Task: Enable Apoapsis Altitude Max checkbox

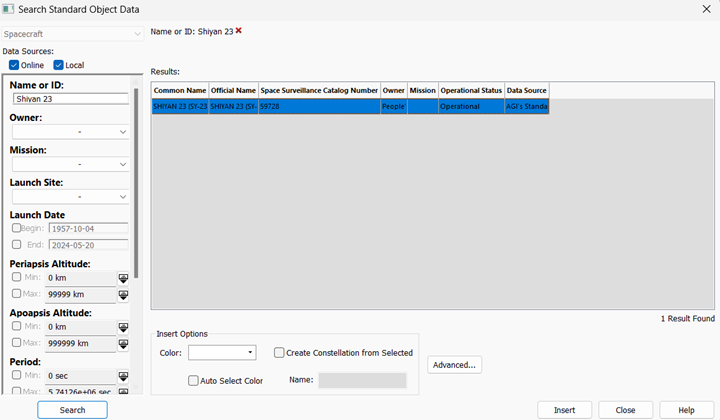Action: click(17, 342)
